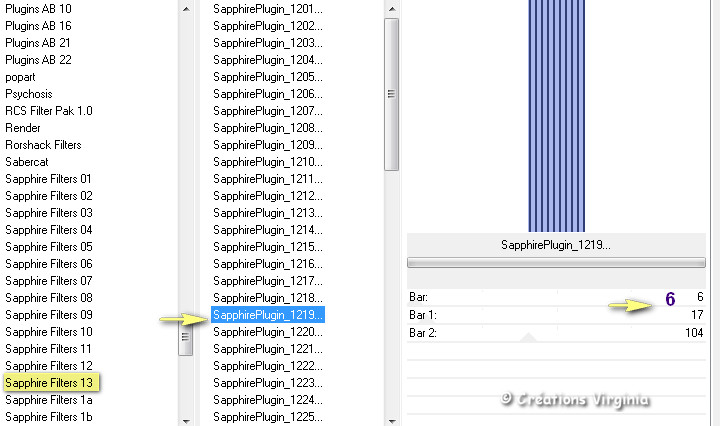Choose SapphirePlugin_1208 filter
The width and height of the screenshot is (720, 426).
click(268, 128)
